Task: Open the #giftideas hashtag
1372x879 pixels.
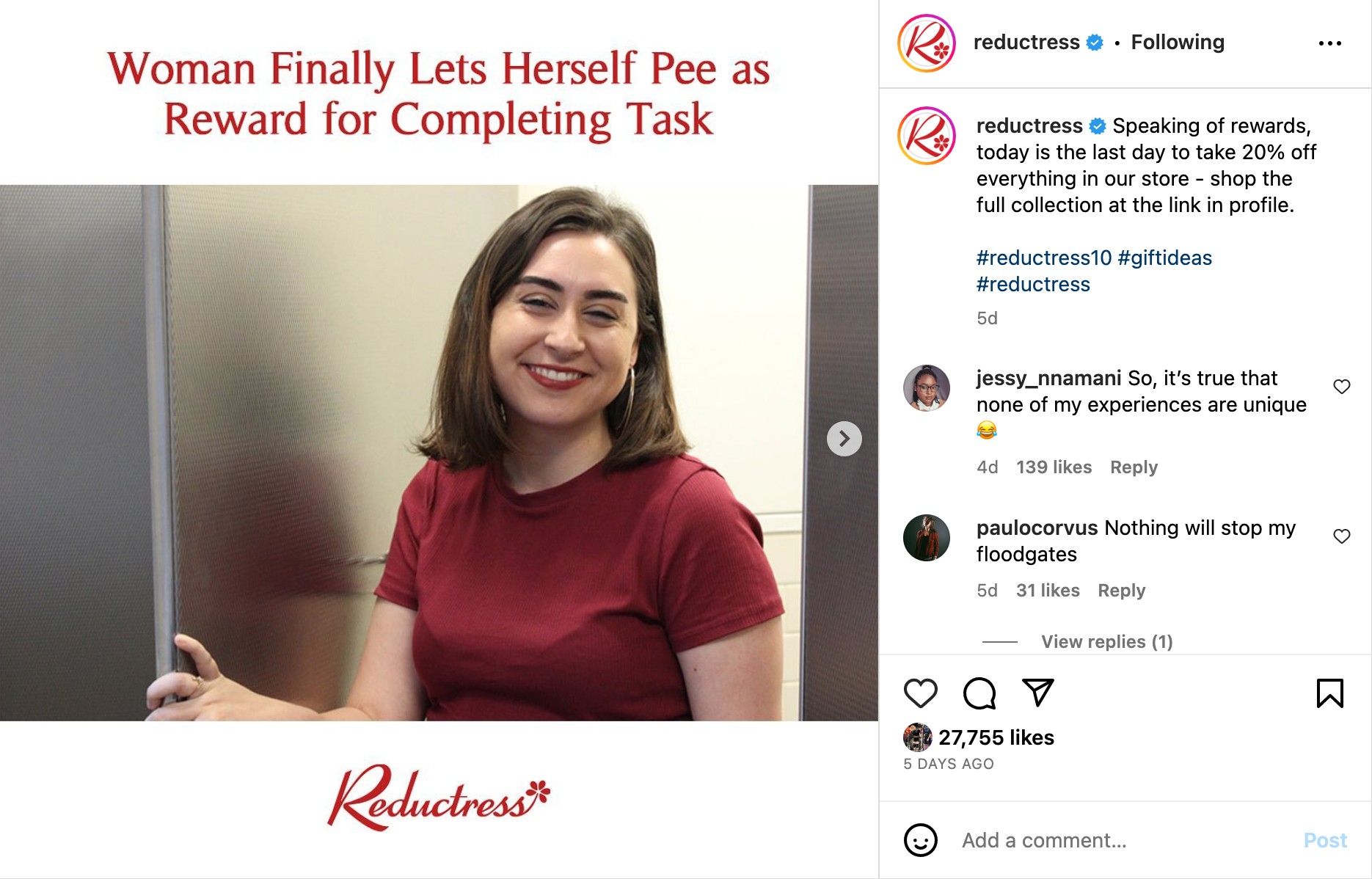Action: point(1165,258)
